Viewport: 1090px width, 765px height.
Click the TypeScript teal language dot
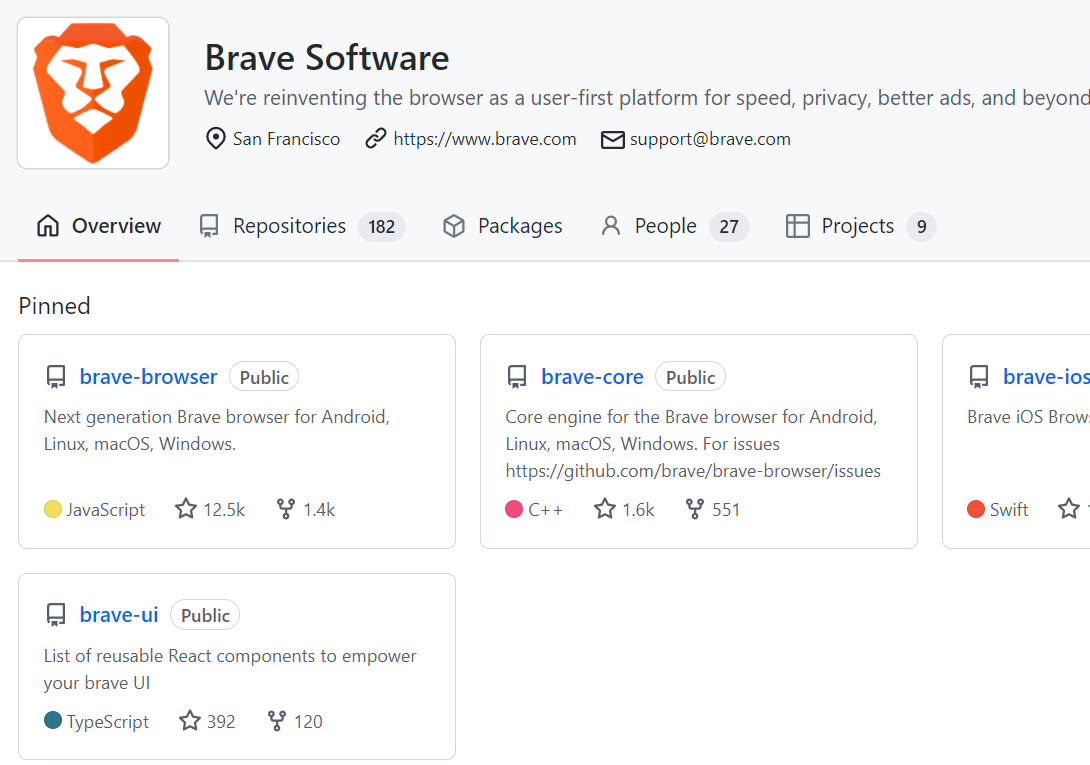point(53,720)
